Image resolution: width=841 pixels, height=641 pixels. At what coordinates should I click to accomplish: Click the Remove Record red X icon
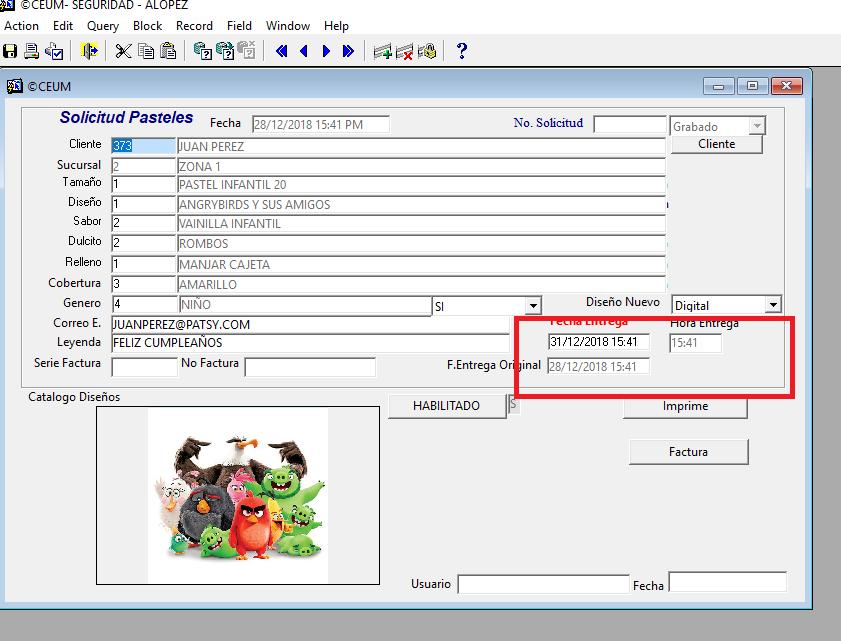pos(404,51)
